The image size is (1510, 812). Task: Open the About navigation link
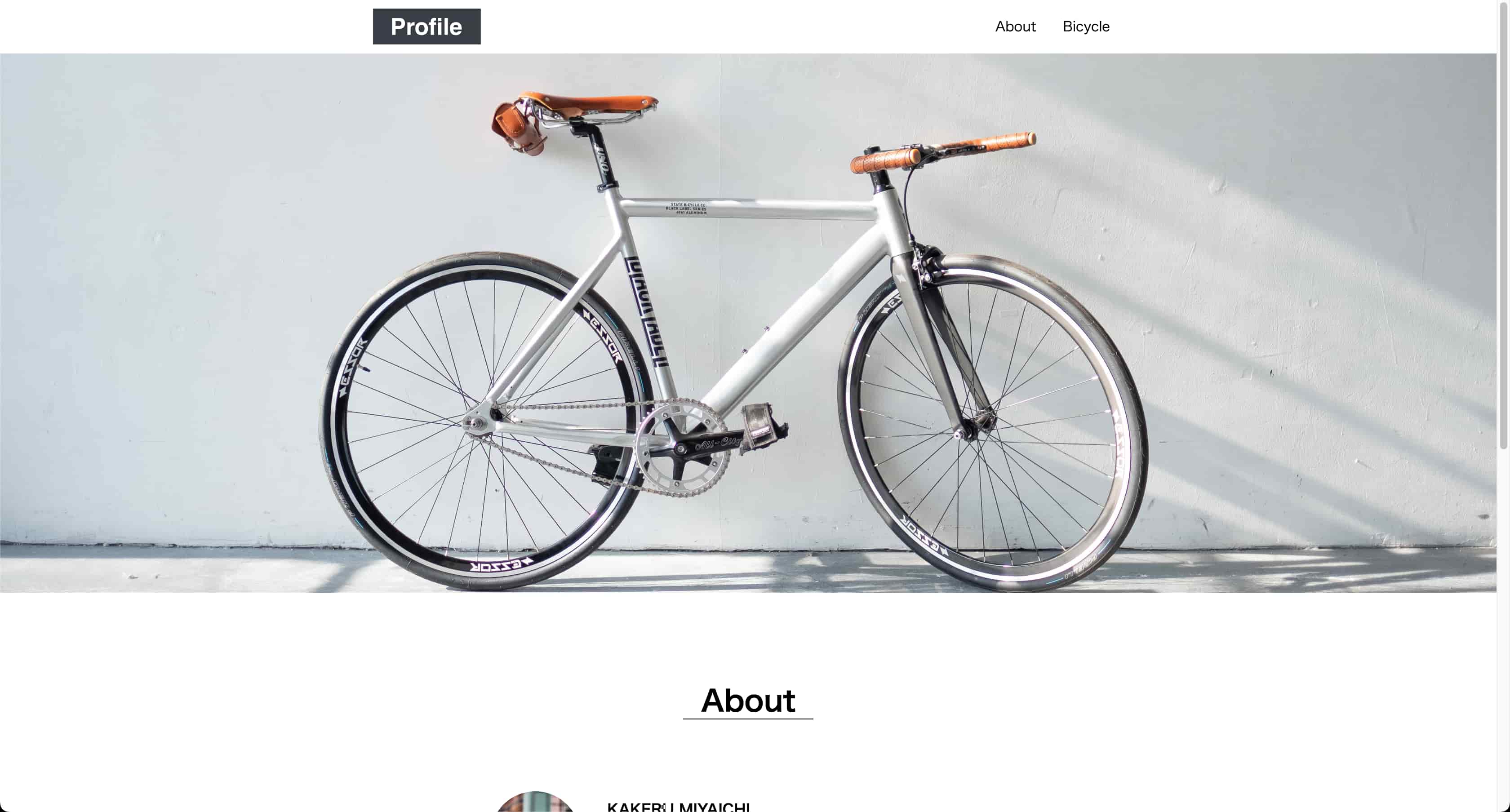tap(1015, 27)
